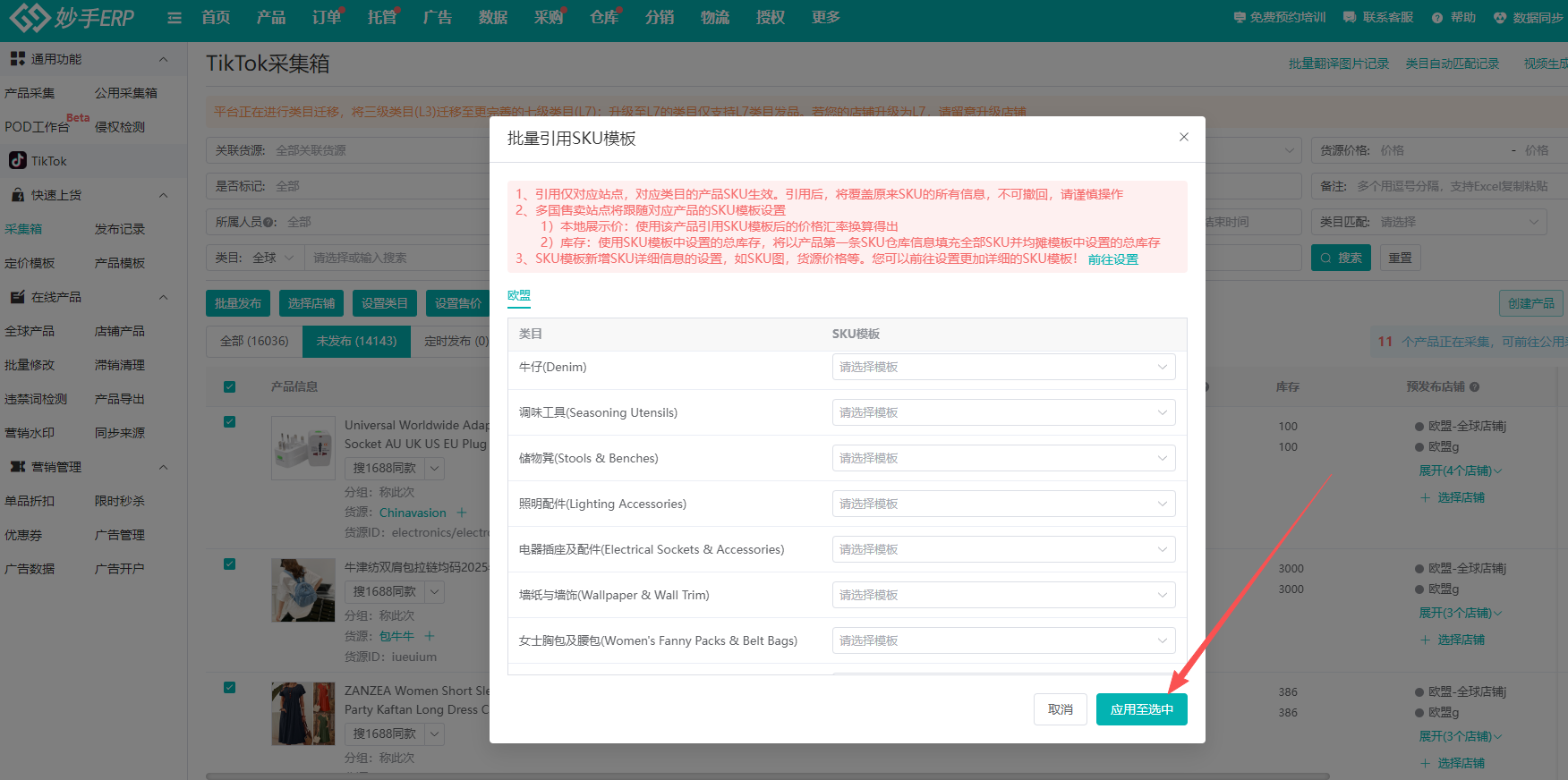Viewport: 1568px width, 780px height.
Task: Click the help icon beside 预发布店铺
Action: (x=1474, y=387)
